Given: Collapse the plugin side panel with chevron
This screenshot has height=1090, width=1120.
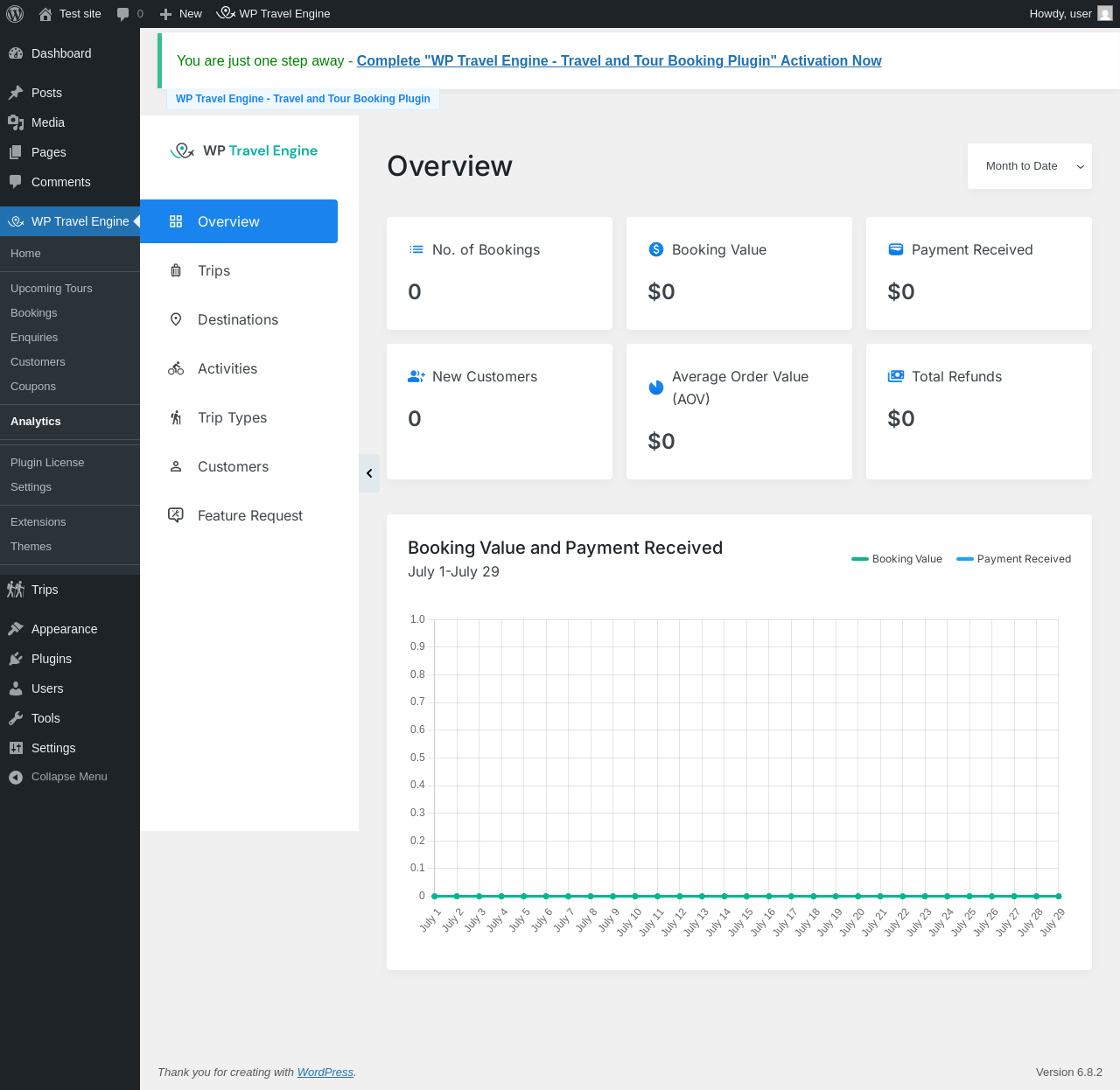Looking at the screenshot, I should click(369, 473).
